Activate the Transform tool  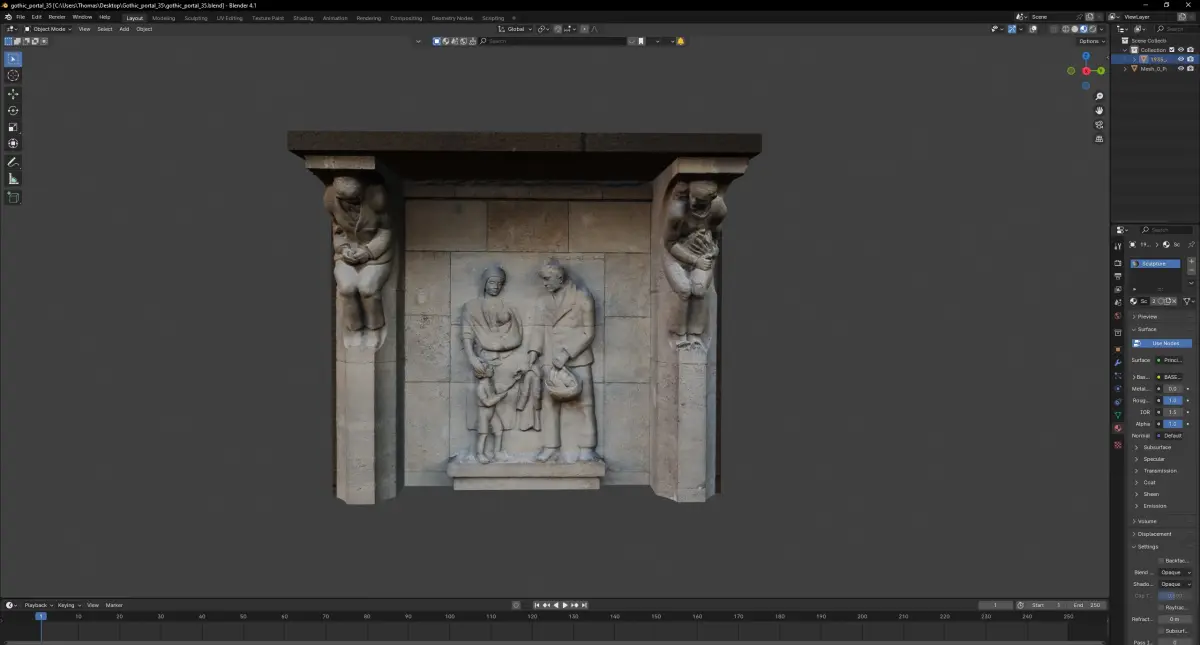(x=13, y=144)
